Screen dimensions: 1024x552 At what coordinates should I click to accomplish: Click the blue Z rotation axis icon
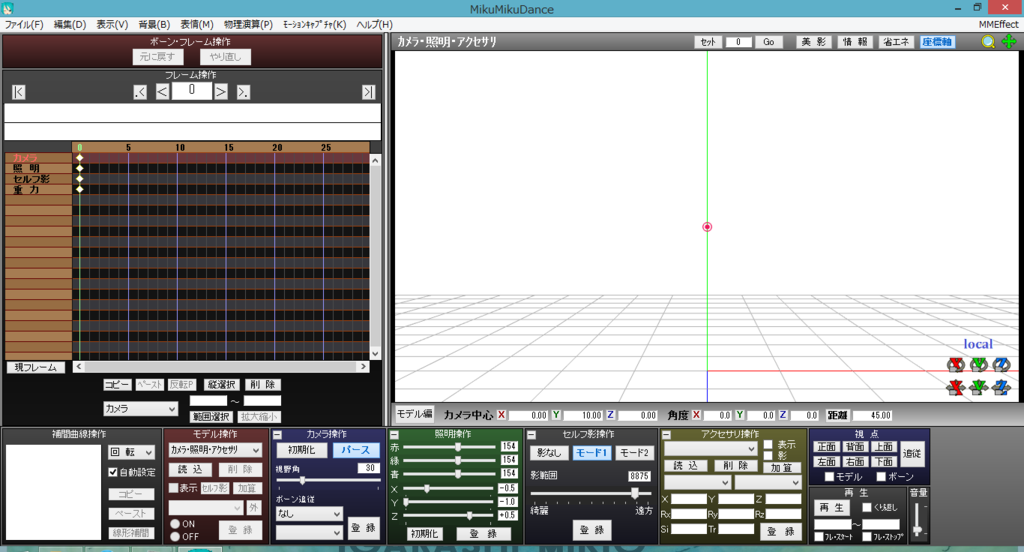(x=1001, y=365)
